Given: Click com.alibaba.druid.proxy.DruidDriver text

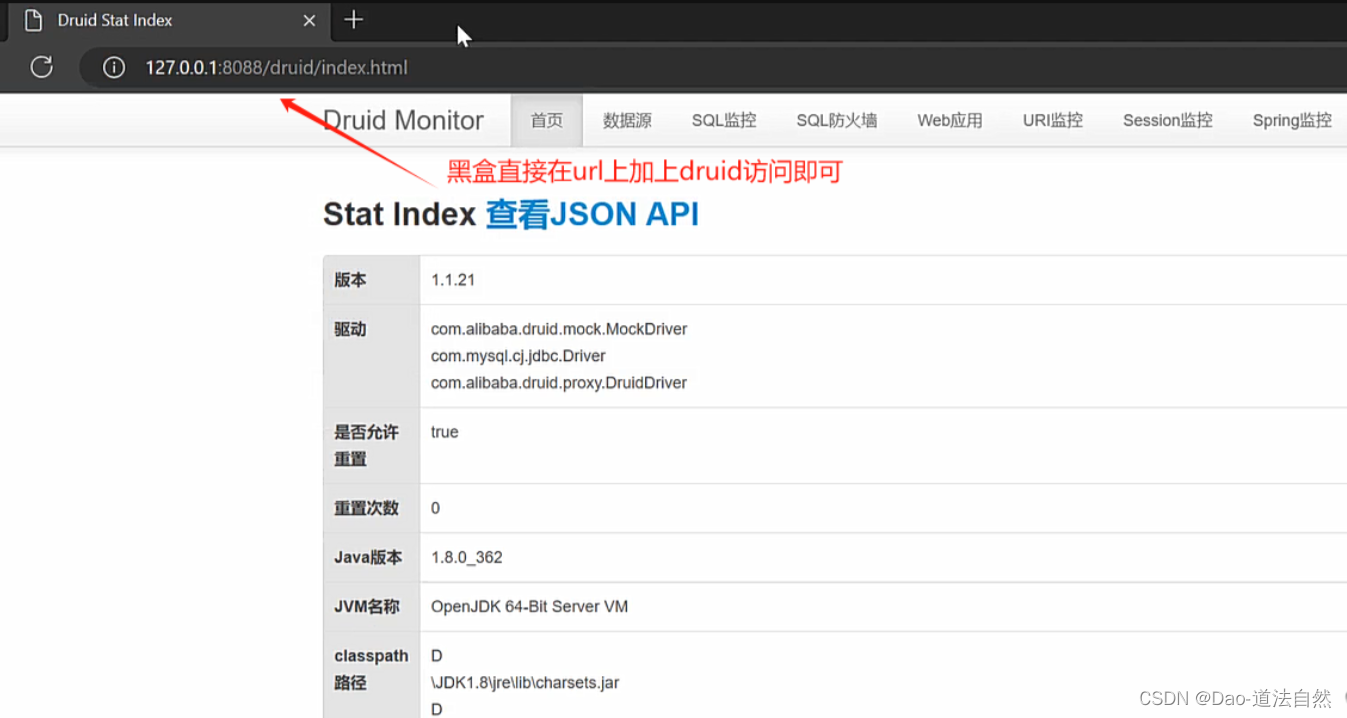Looking at the screenshot, I should [559, 383].
